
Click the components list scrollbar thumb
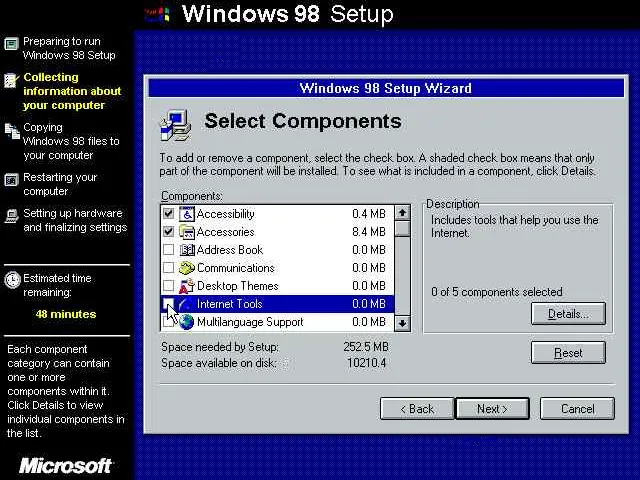click(402, 228)
